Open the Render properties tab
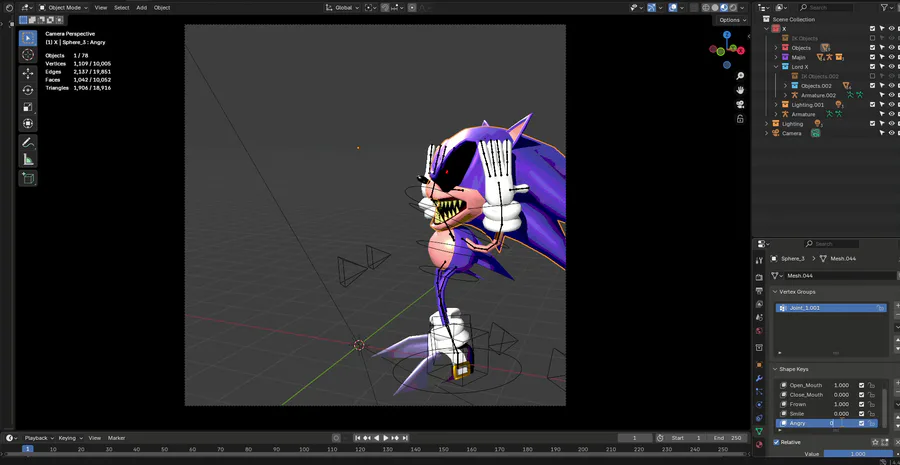The height and width of the screenshot is (465, 900). [x=759, y=277]
